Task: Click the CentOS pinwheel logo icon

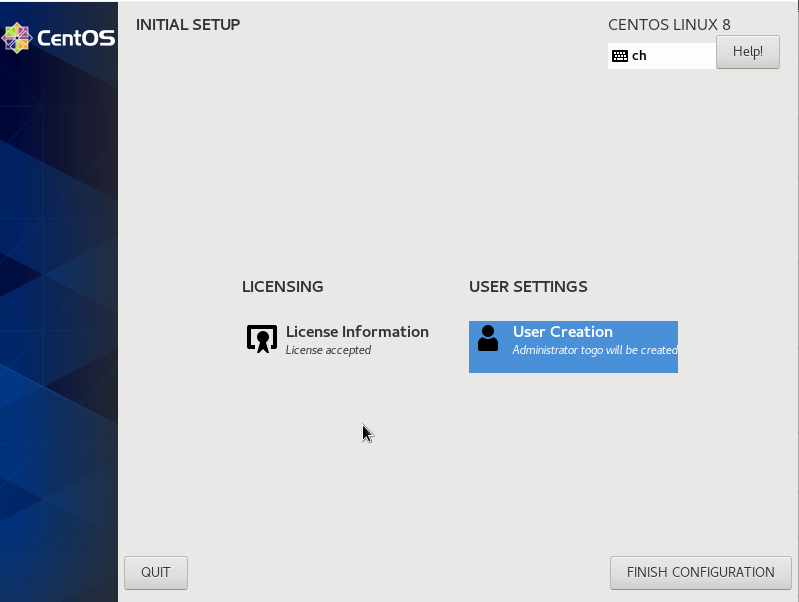Action: (x=17, y=38)
